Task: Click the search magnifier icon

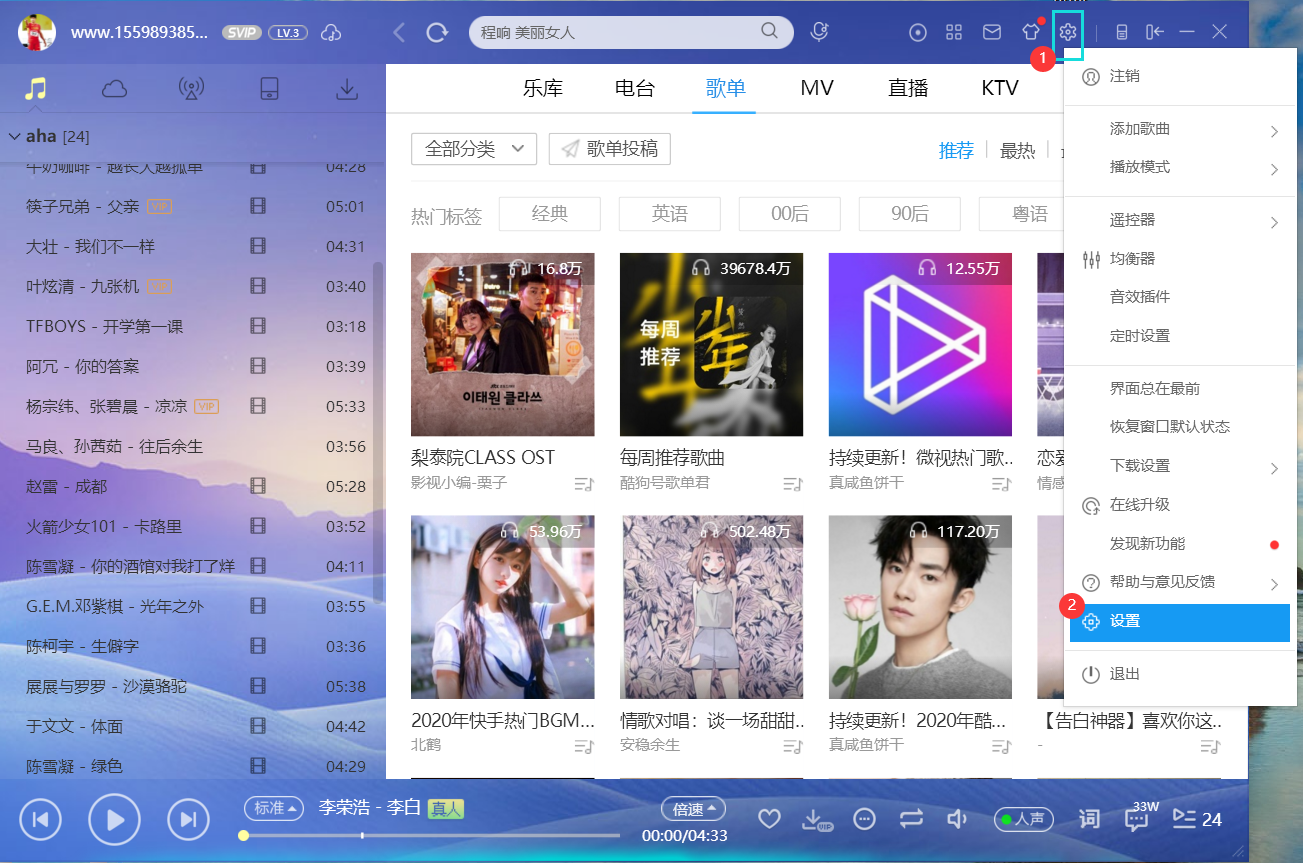Action: tap(769, 31)
